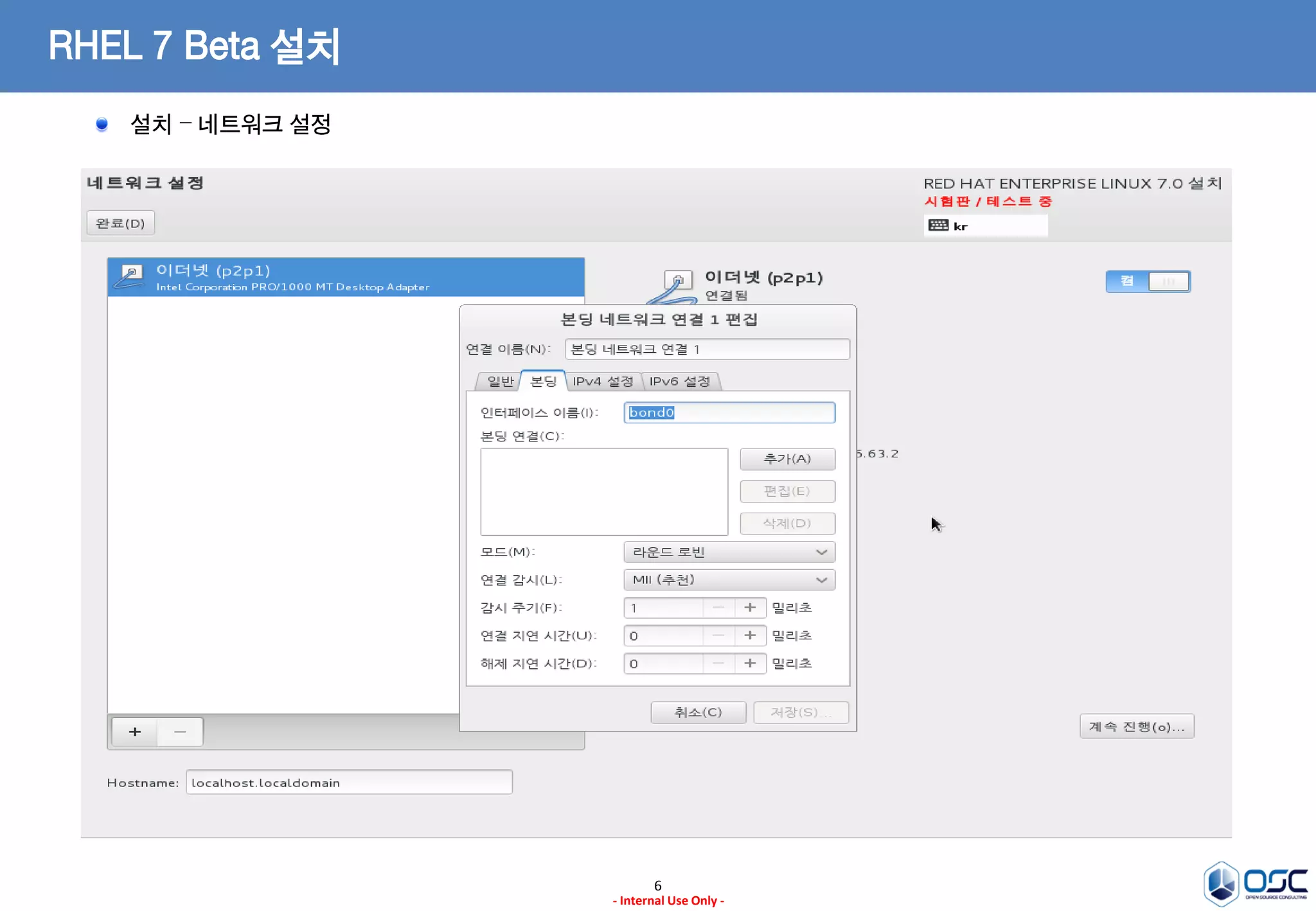Click the 해제 지연 시간 value field
Image resolution: width=1316 pixels, height=911 pixels.
(x=663, y=663)
